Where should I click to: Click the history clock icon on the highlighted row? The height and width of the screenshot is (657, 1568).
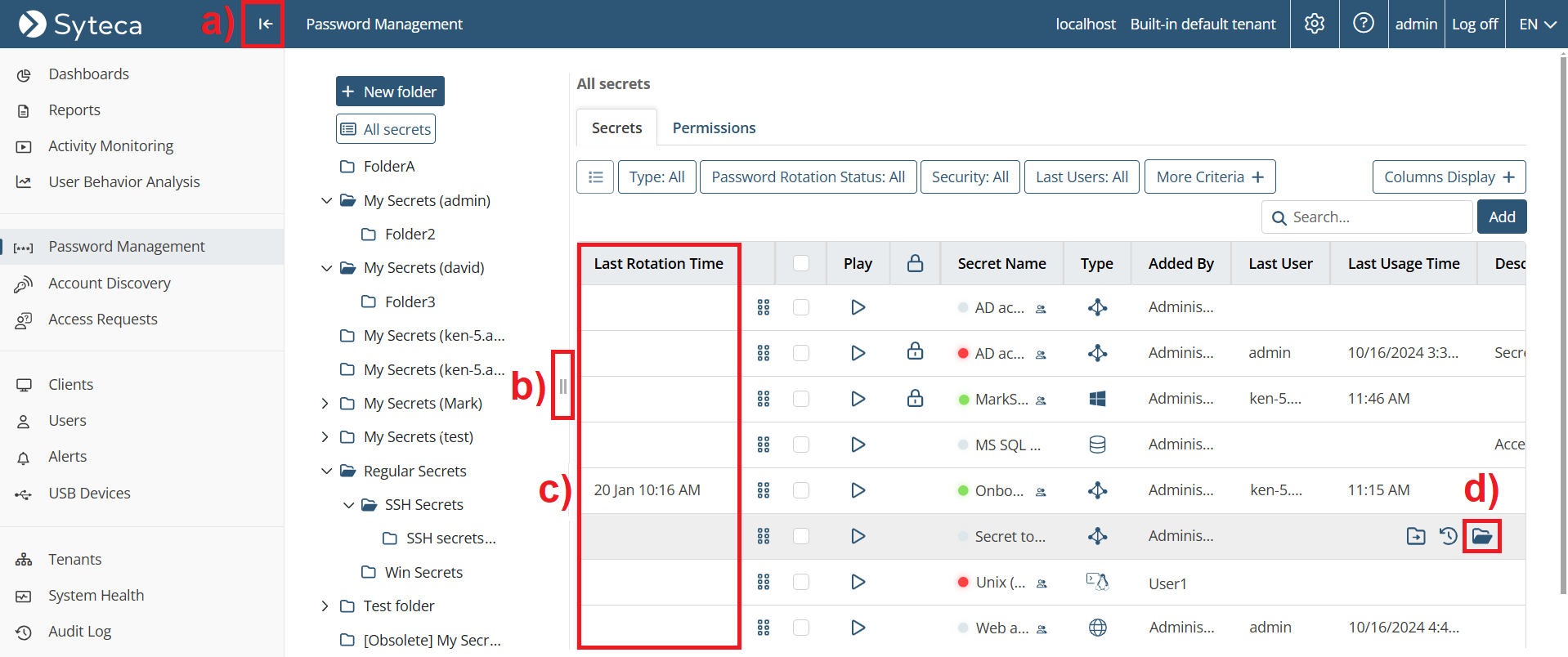point(1448,536)
